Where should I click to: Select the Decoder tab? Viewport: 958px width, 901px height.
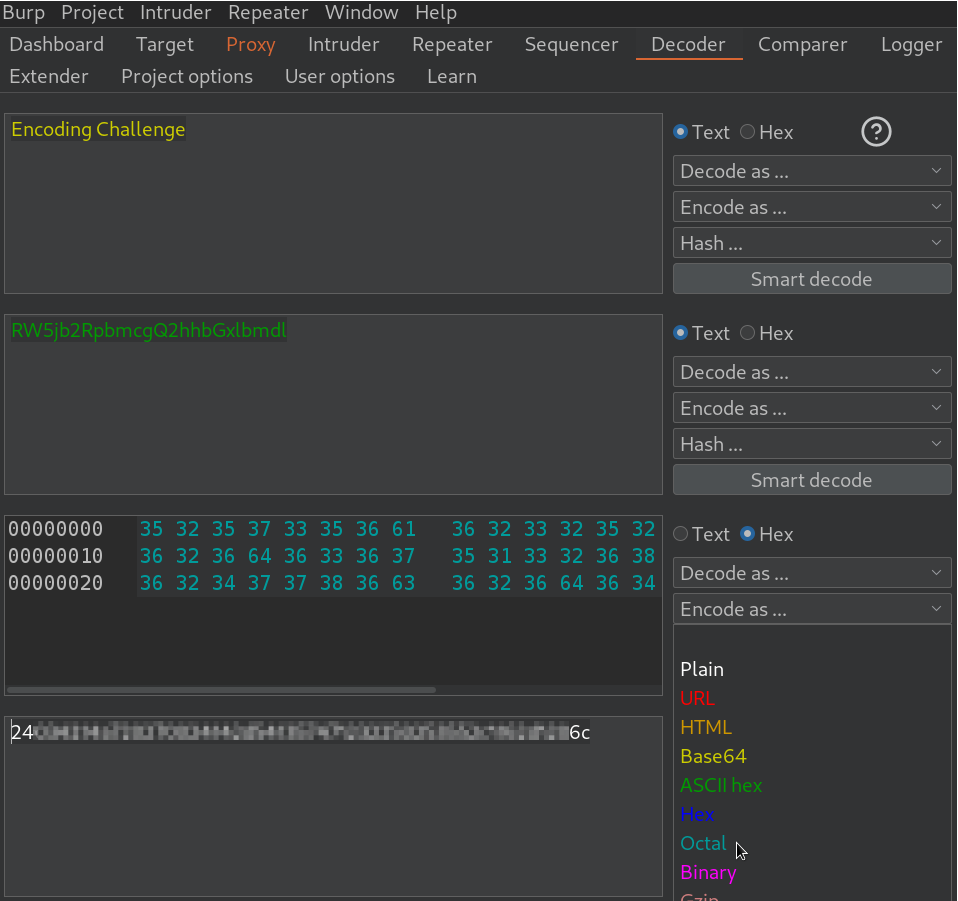point(688,45)
